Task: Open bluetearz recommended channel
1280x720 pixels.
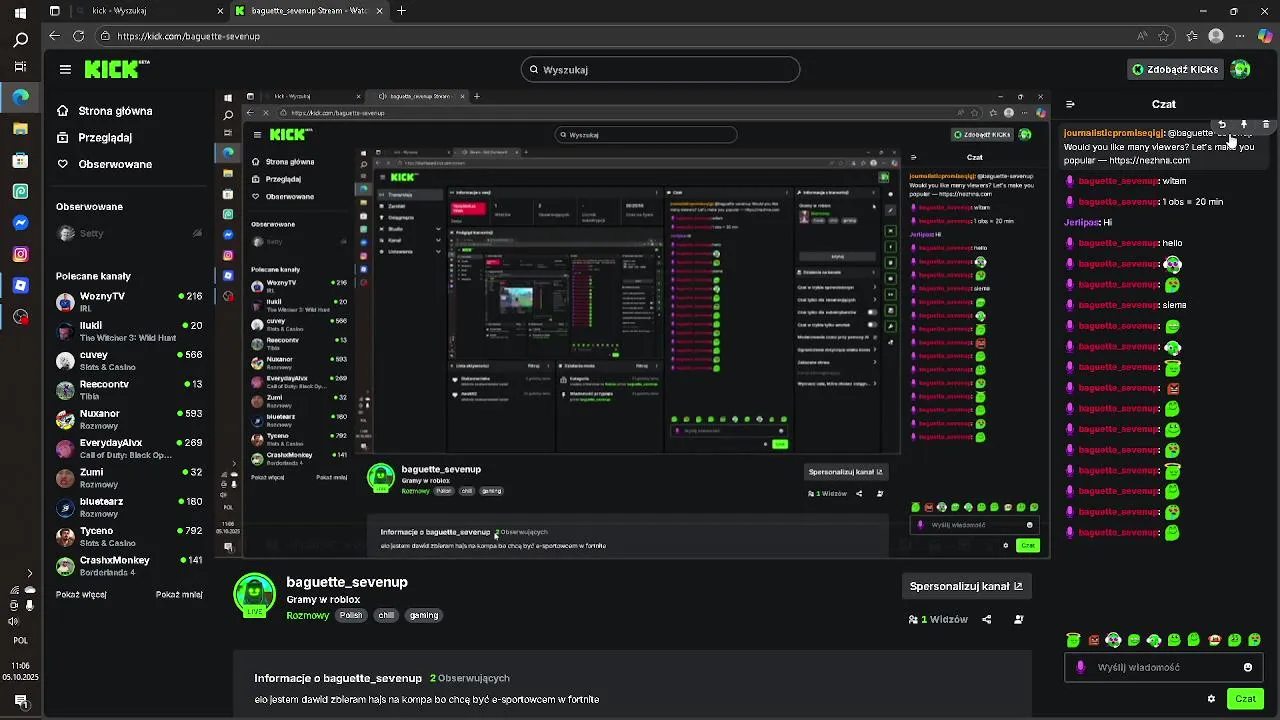Action: click(130, 507)
